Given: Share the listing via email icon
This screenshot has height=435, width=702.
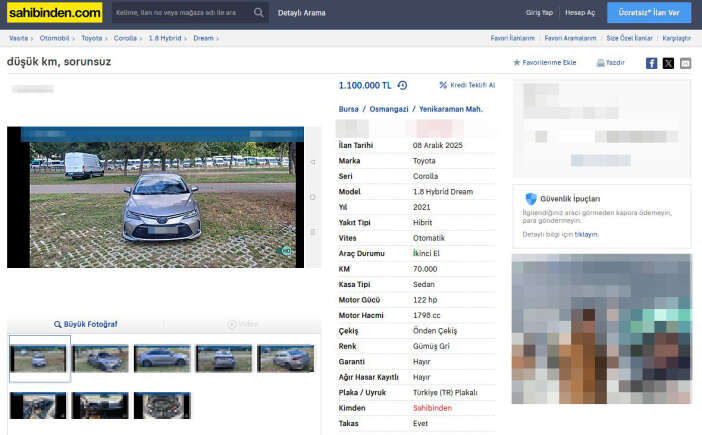Looking at the screenshot, I should (685, 63).
